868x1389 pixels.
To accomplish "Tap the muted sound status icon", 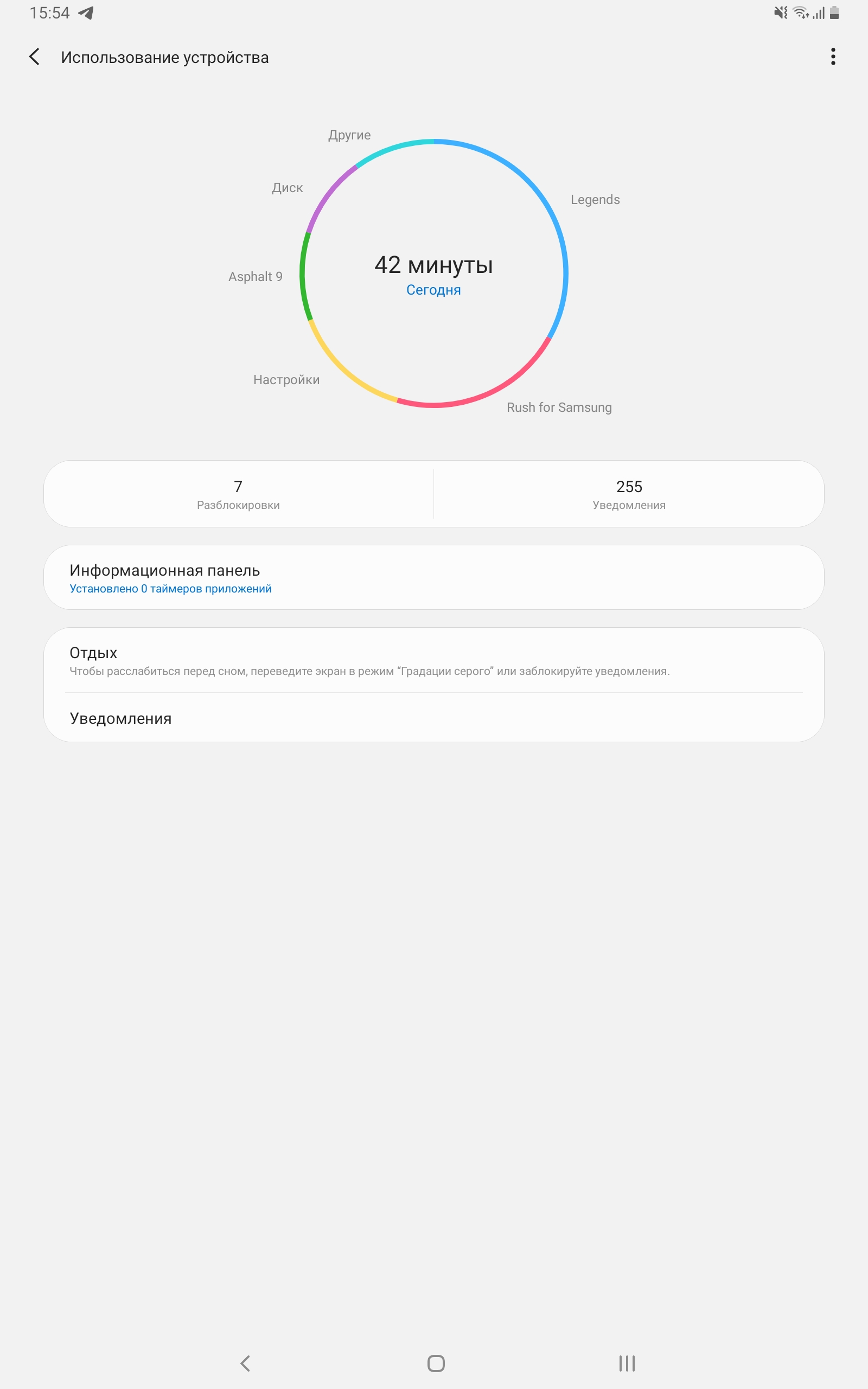I will click(x=780, y=12).
